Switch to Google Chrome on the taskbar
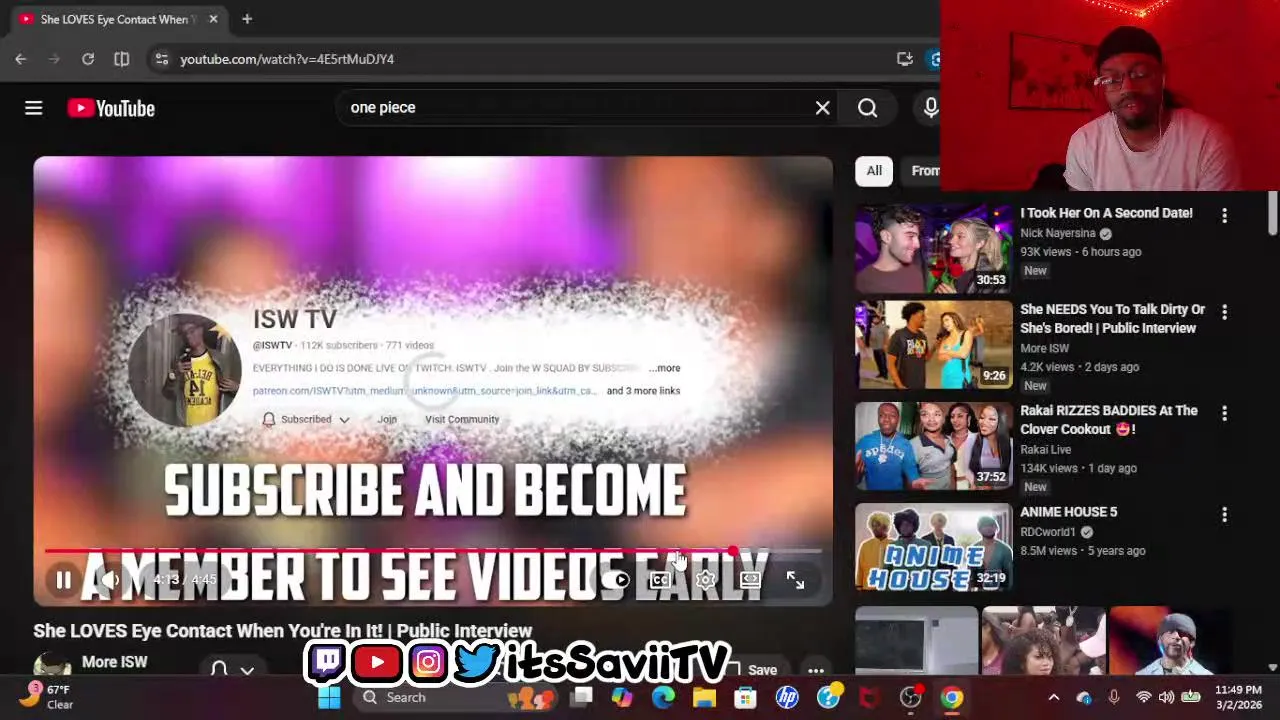The image size is (1280, 720). 951,697
